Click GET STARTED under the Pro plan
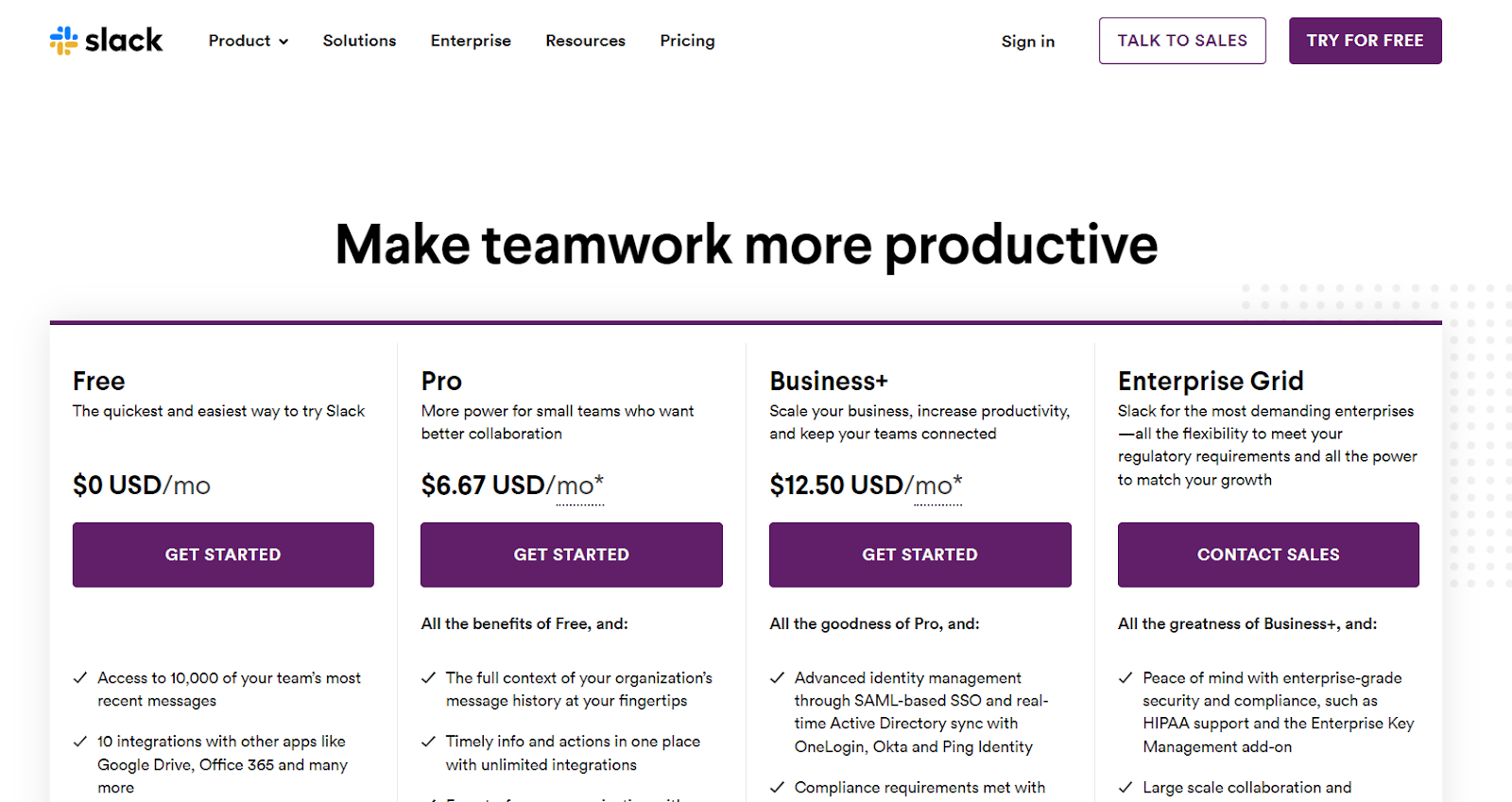Screen dimensions: 1512x802 571,555
